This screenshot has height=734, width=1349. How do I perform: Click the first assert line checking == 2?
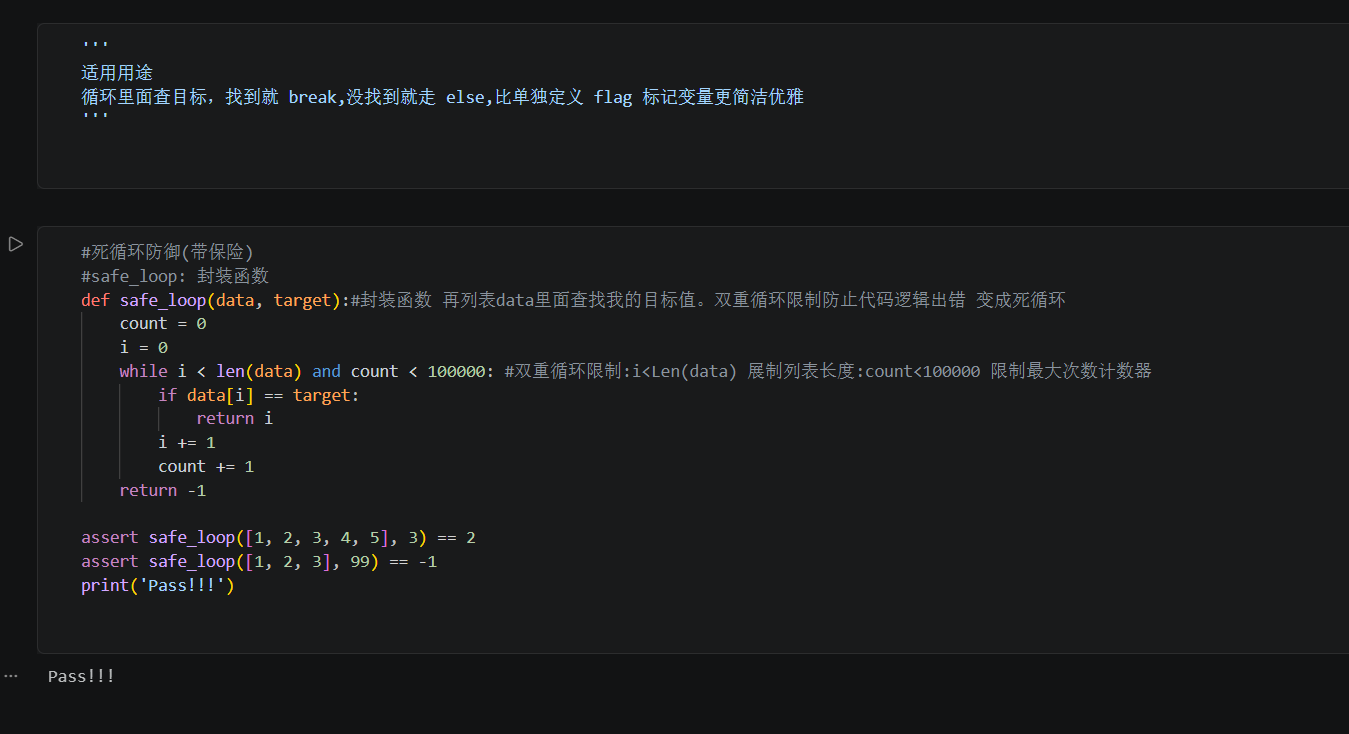coord(278,538)
